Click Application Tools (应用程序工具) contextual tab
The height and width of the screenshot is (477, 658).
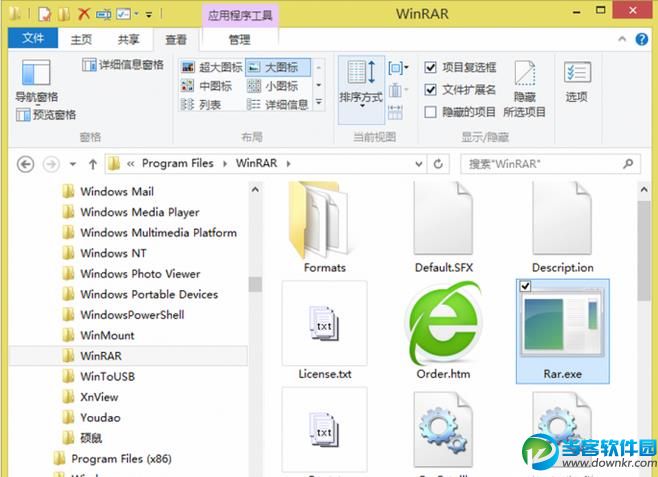point(240,16)
